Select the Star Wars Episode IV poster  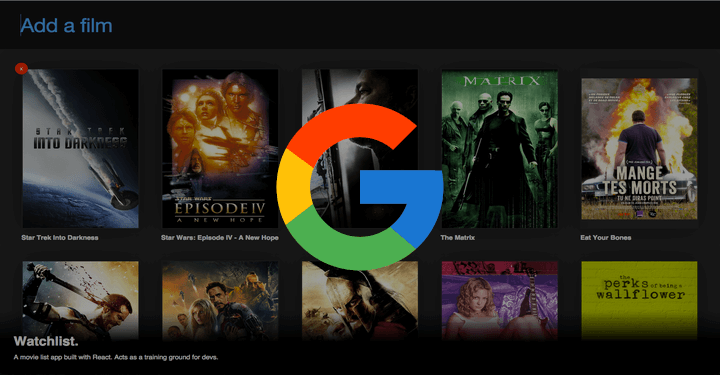tap(220, 148)
